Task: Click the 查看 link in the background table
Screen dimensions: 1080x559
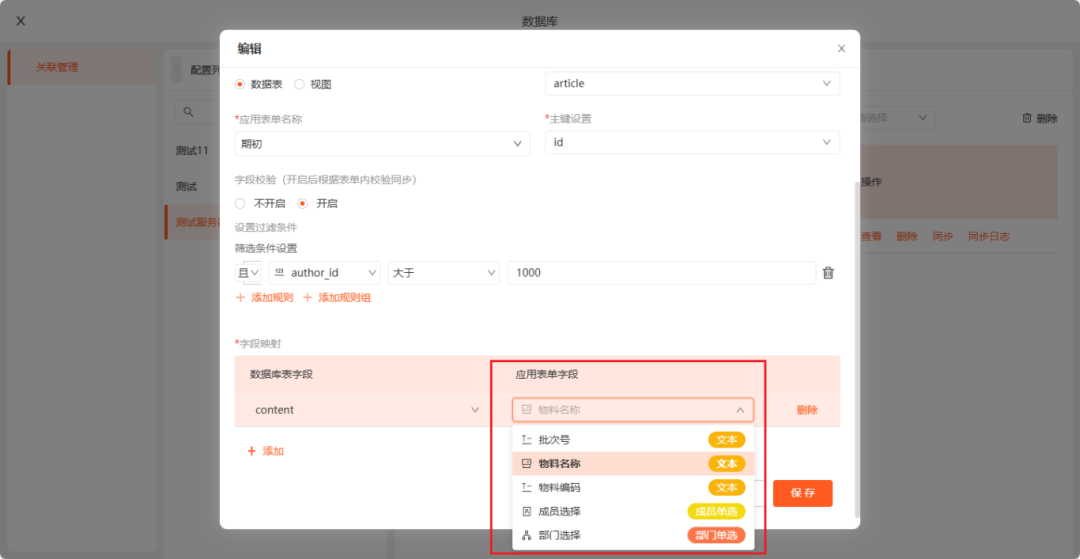Action: [871, 236]
